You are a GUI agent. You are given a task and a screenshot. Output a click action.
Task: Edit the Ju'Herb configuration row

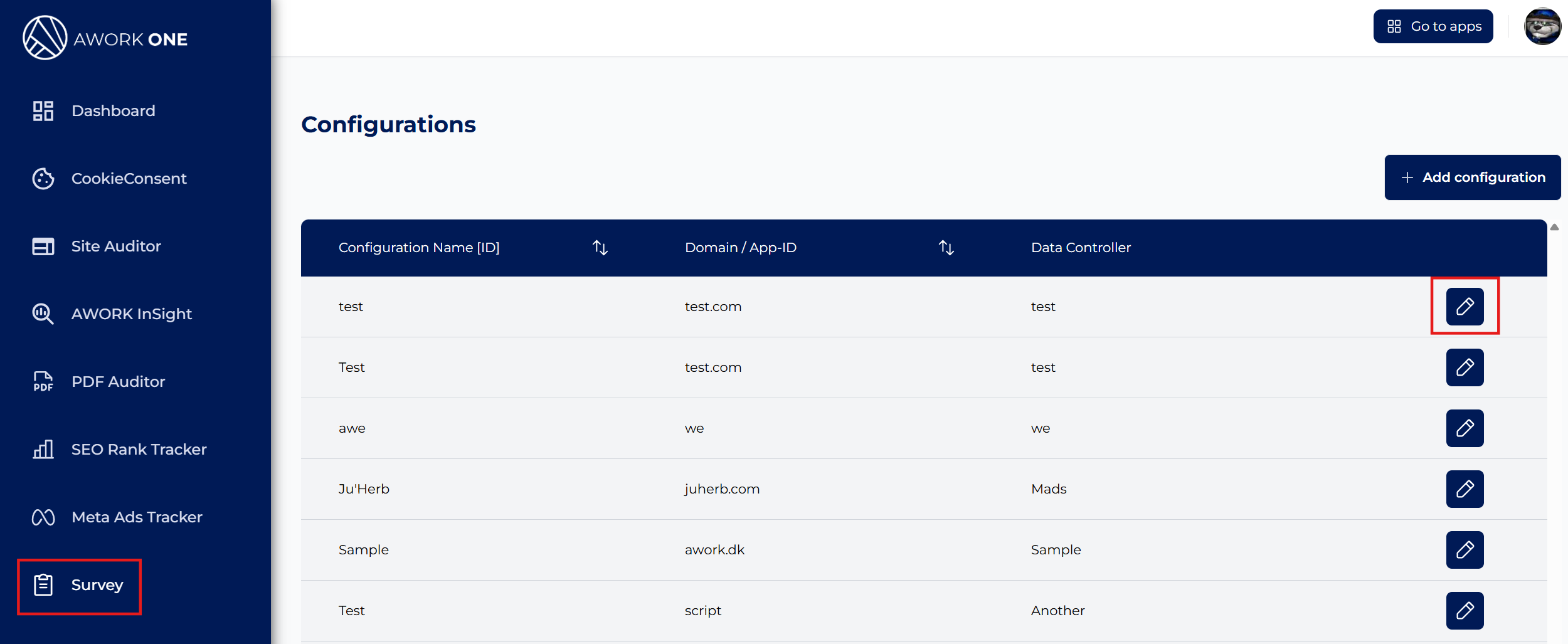[1465, 489]
